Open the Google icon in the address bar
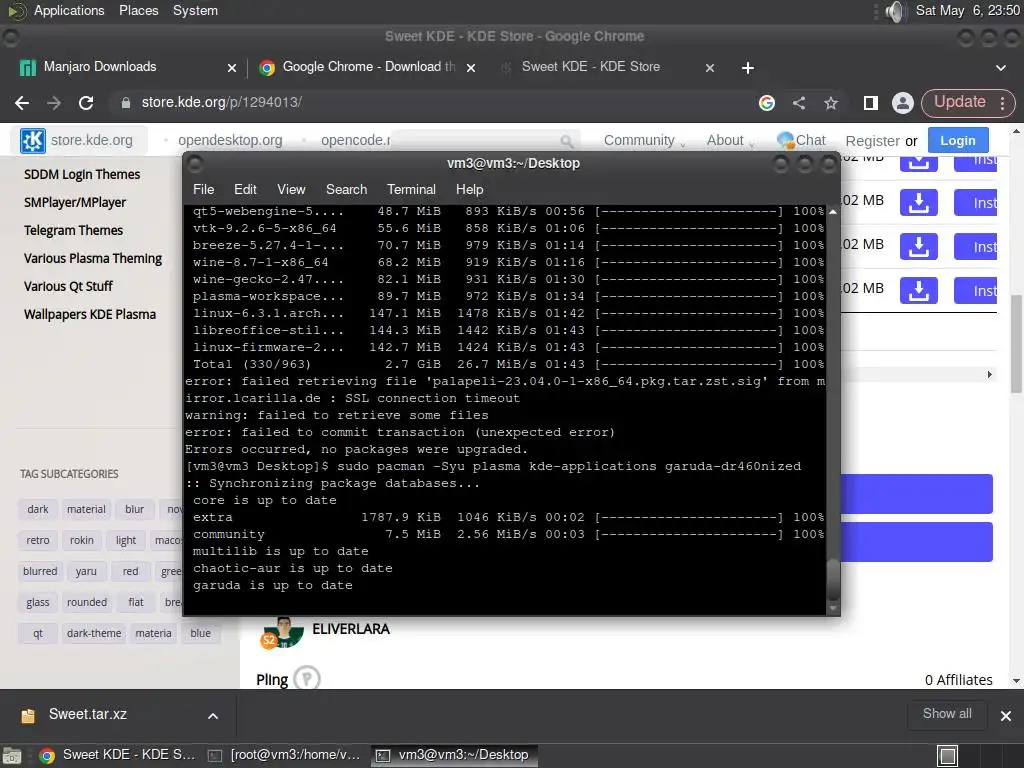The height and width of the screenshot is (768, 1024). coord(767,103)
